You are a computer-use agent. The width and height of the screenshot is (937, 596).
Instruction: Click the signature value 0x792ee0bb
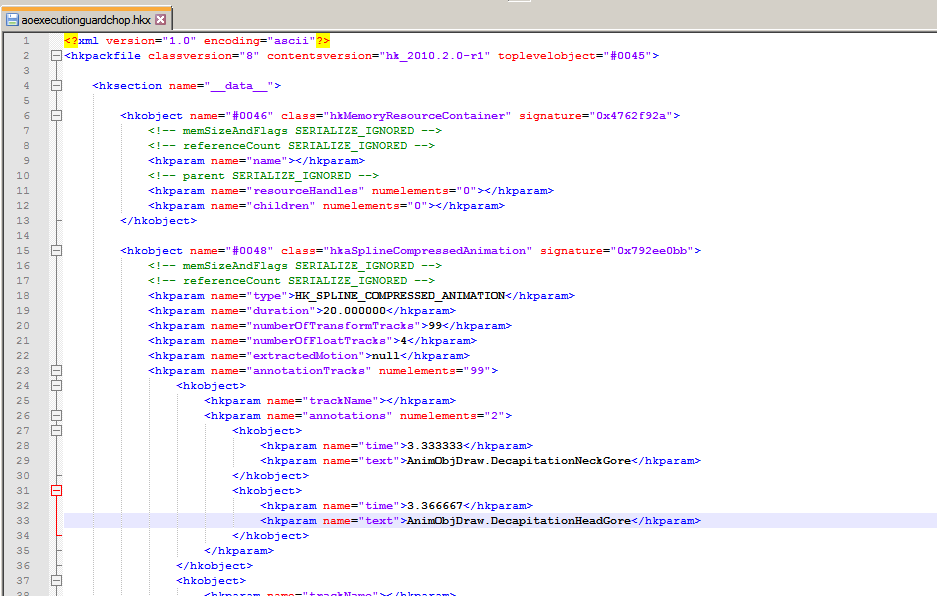tap(652, 250)
